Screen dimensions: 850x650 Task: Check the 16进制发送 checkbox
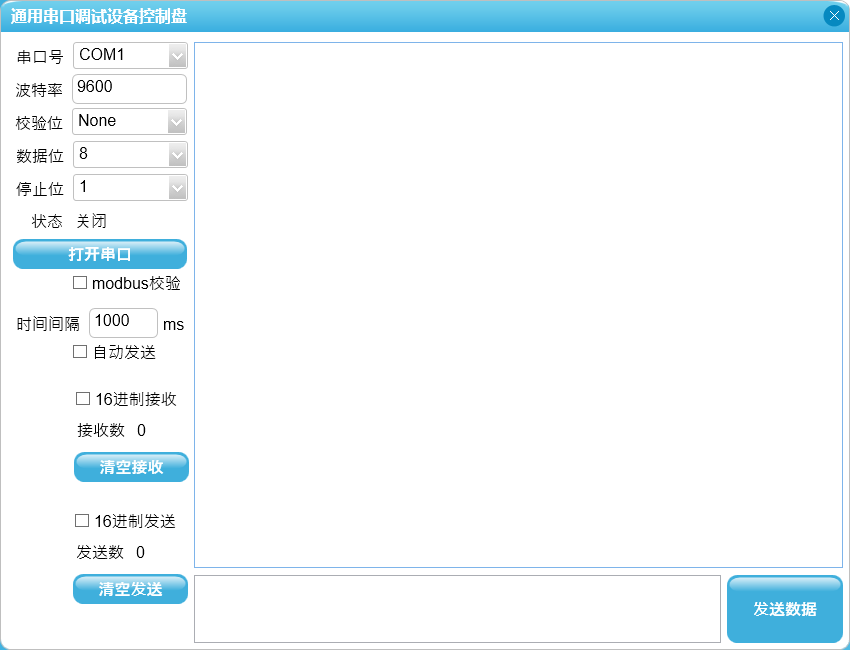[x=83, y=521]
